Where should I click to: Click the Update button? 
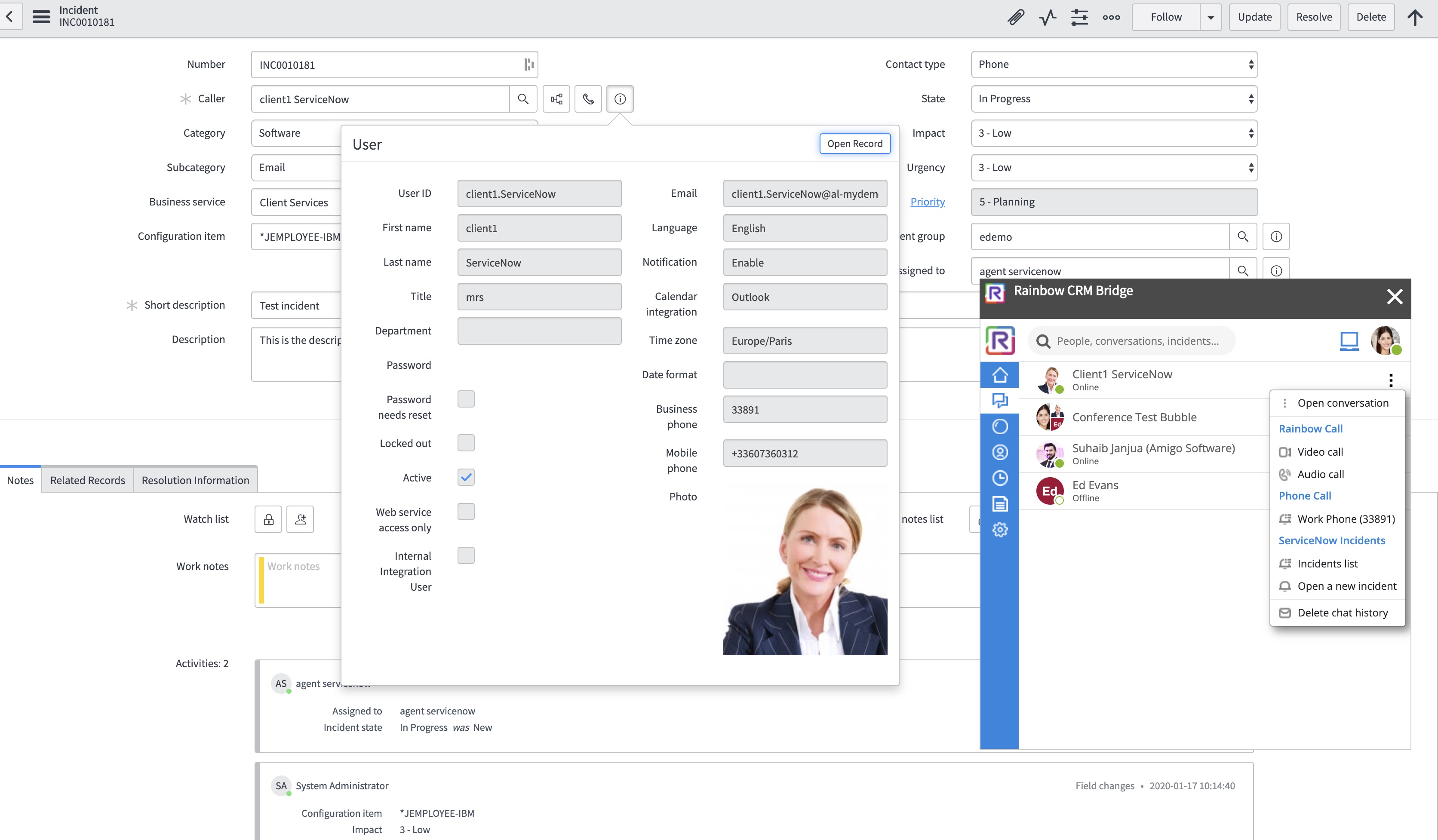1254,17
